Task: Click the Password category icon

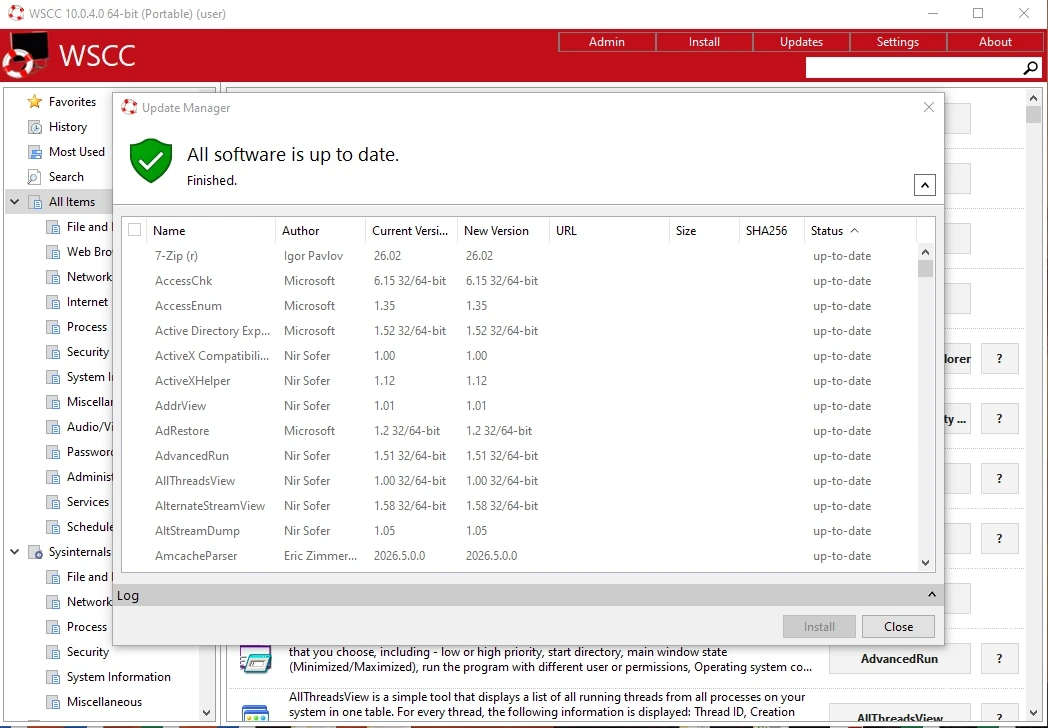Action: click(53, 452)
